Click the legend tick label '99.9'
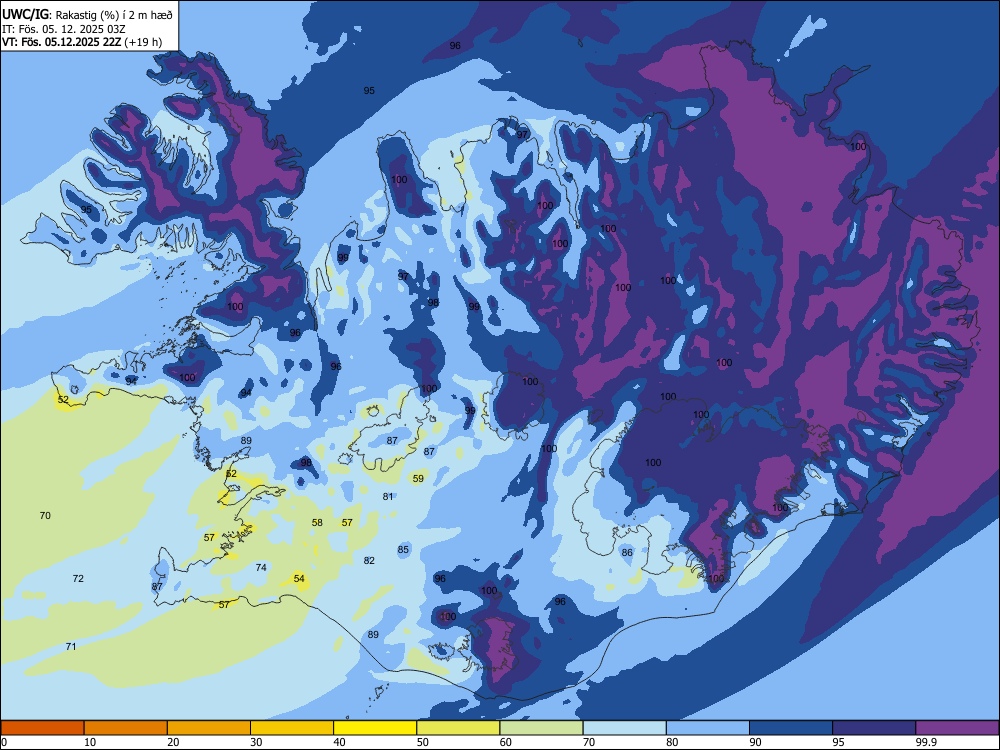This screenshot has height=750, width=1000. coord(925,742)
